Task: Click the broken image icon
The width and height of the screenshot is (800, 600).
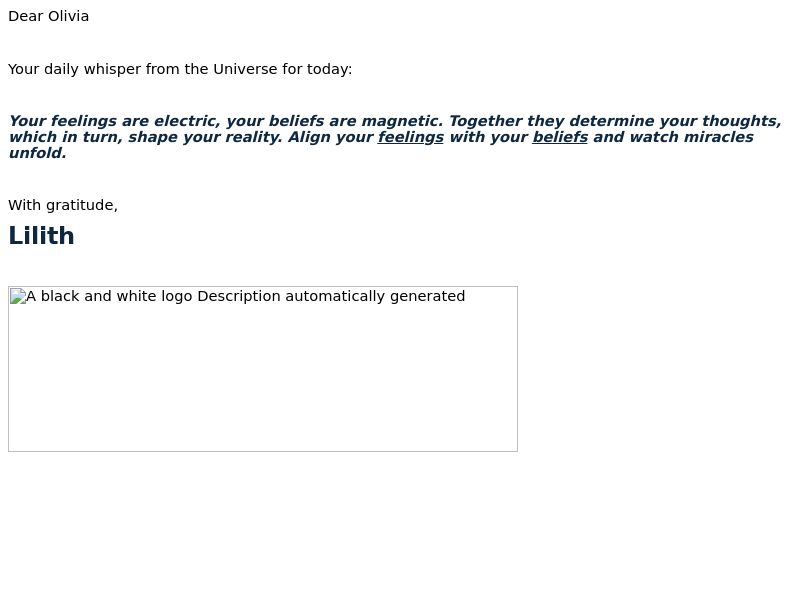Action: [x=18, y=296]
